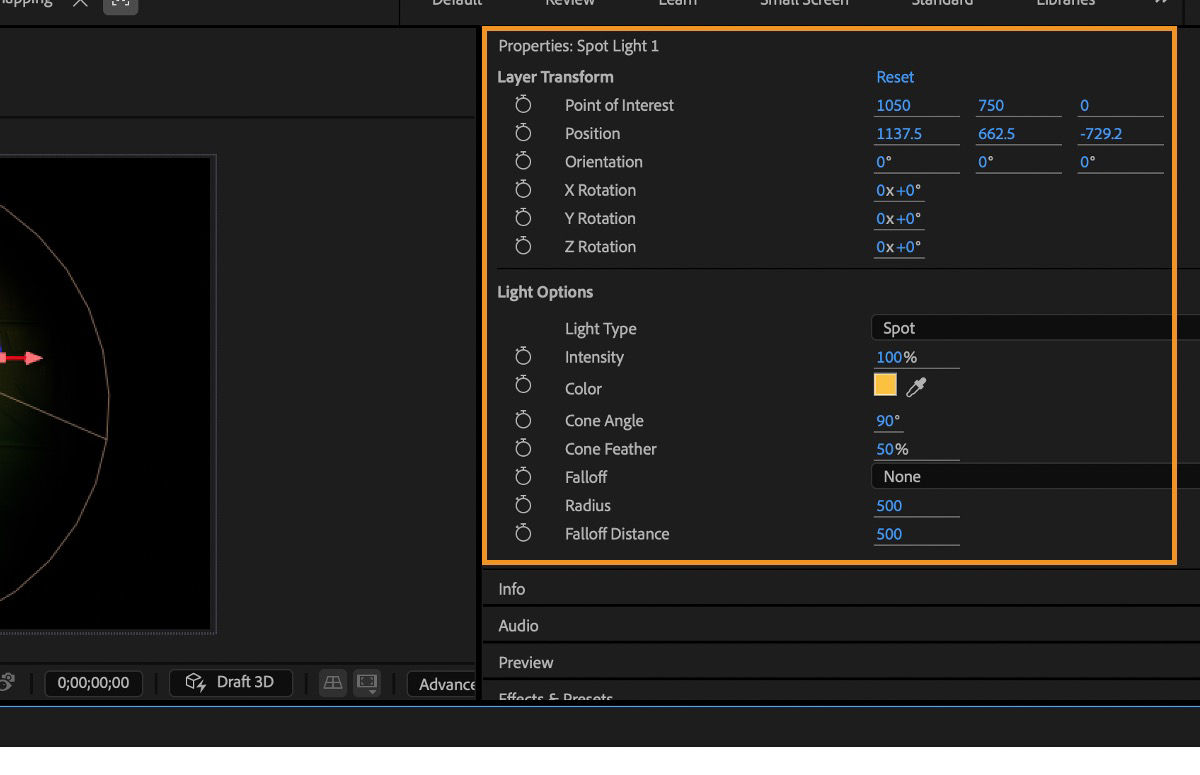Open the Extended Viewer icon near Draft 3D
1200x775 pixels.
pos(366,683)
